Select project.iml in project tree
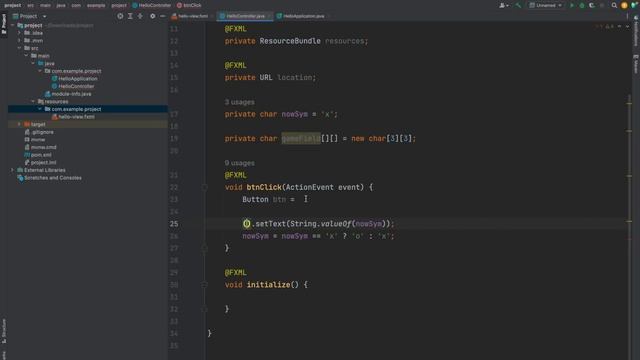640x360 pixels. pyautogui.click(x=40, y=162)
